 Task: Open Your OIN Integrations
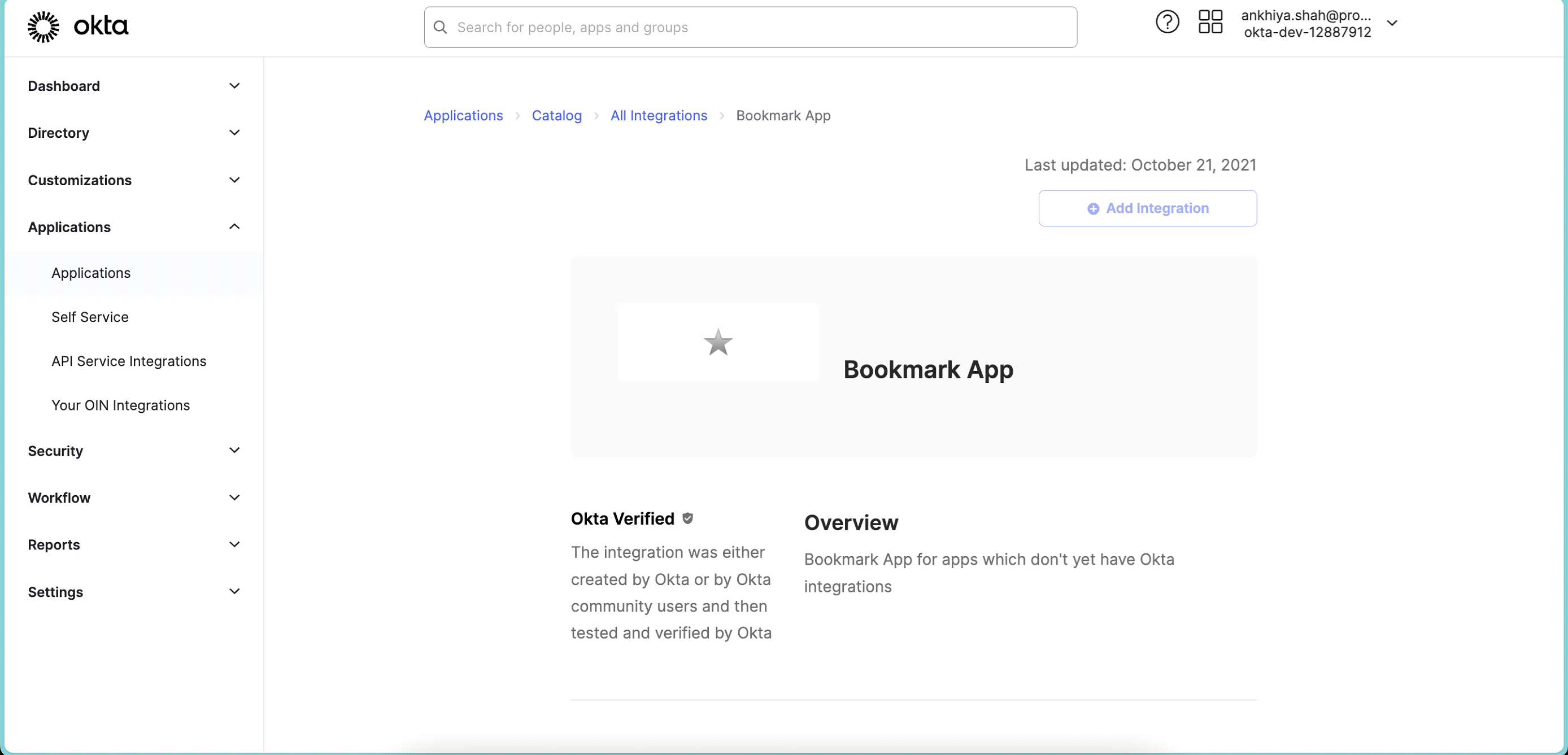tap(120, 404)
